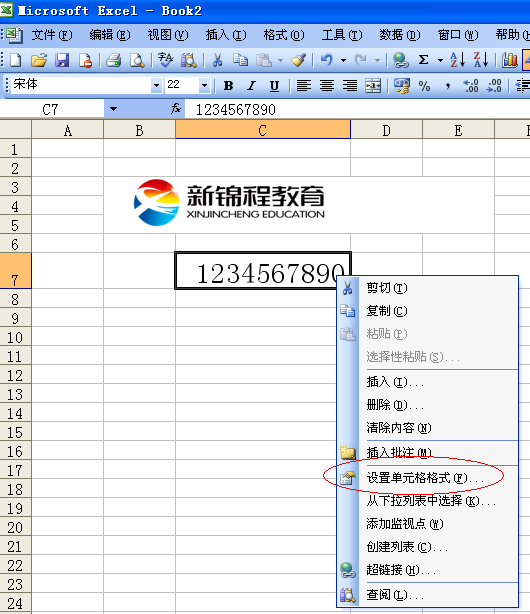The height and width of the screenshot is (614, 530).
Task: Click the Merge and Center icon
Action: (x=373, y=85)
